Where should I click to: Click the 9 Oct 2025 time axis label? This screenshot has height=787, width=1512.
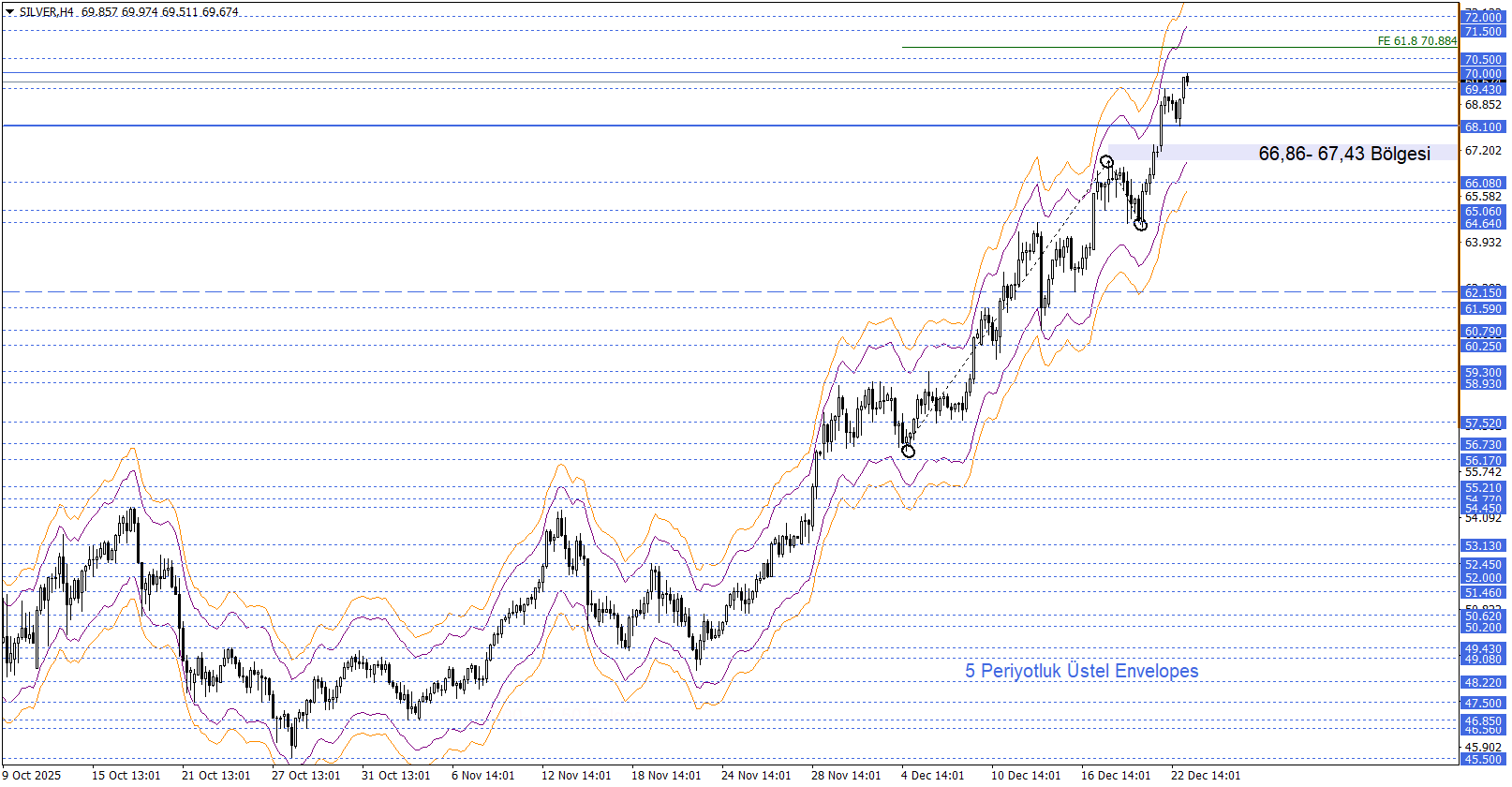point(32,775)
